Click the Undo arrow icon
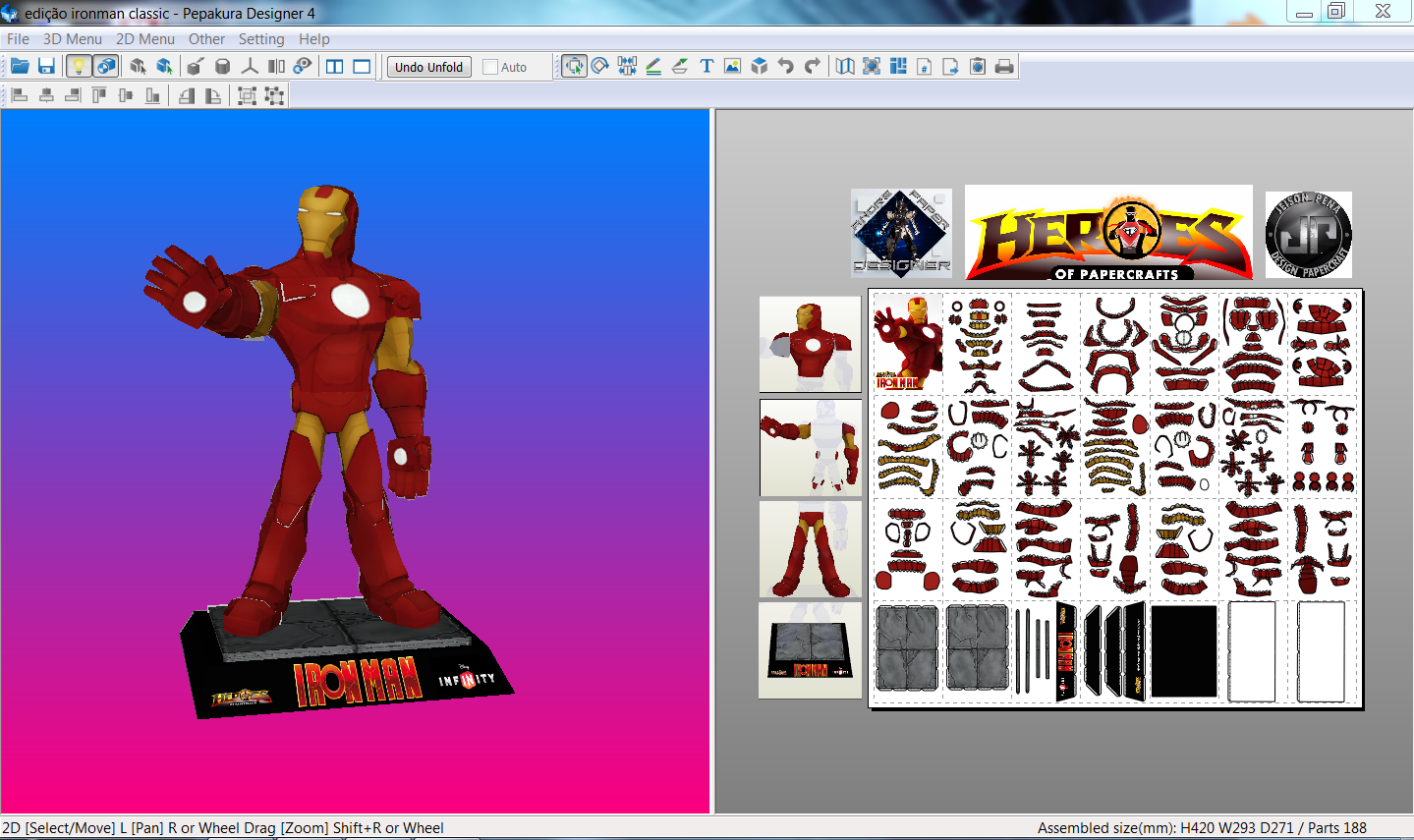 click(x=786, y=67)
